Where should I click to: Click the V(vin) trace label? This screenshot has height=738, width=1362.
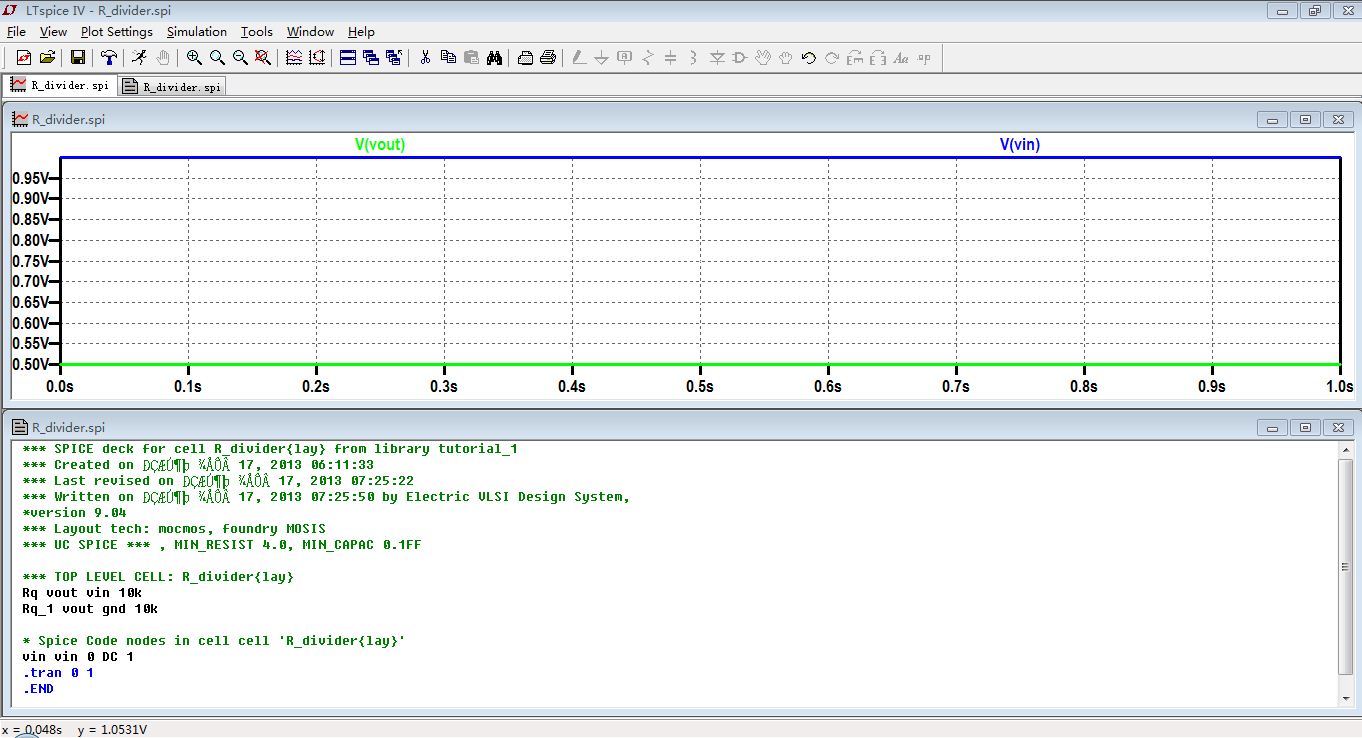(1019, 145)
